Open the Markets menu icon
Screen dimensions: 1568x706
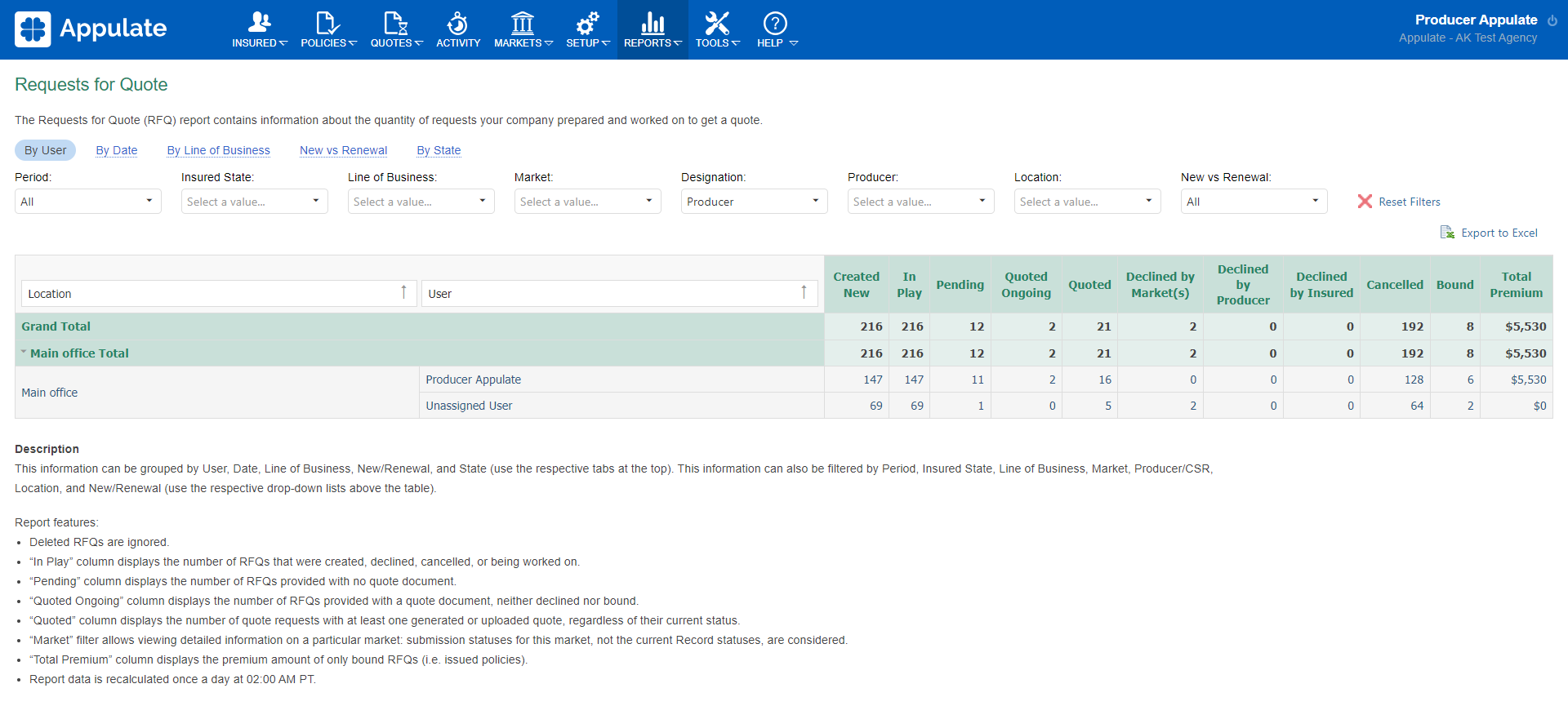point(523,23)
